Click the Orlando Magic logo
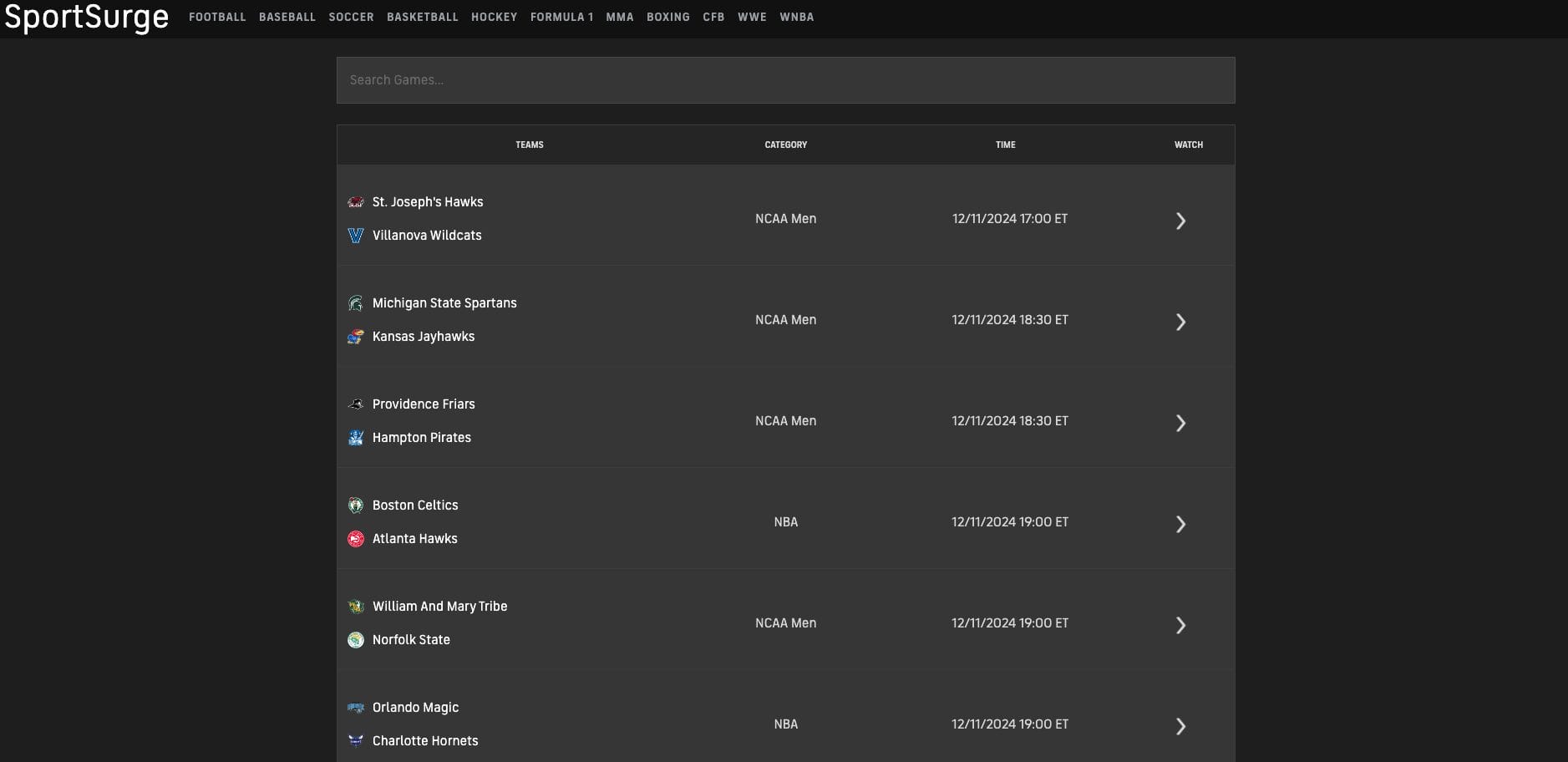1568x762 pixels. [x=356, y=707]
